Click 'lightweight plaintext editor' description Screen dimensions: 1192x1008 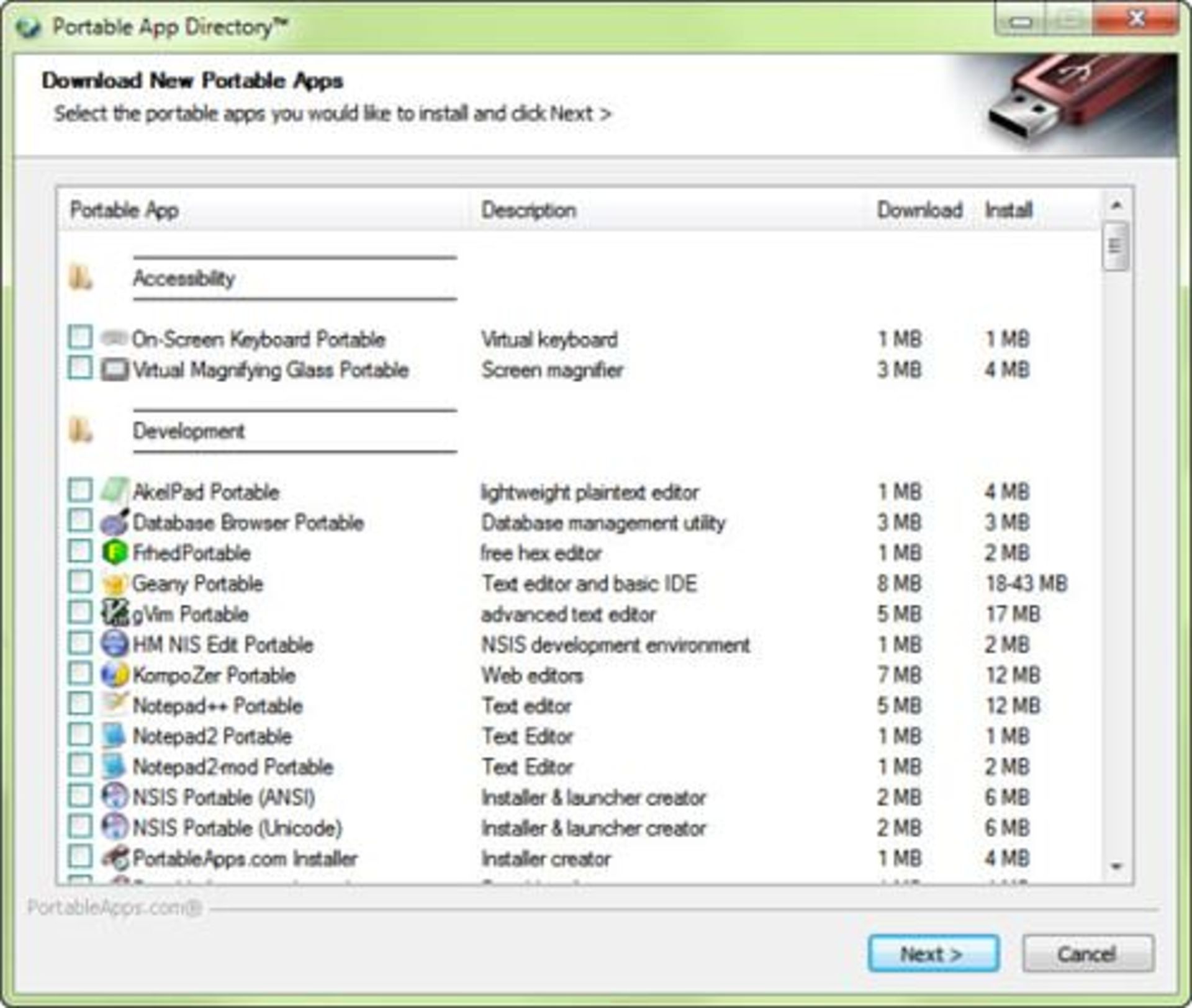pos(590,492)
